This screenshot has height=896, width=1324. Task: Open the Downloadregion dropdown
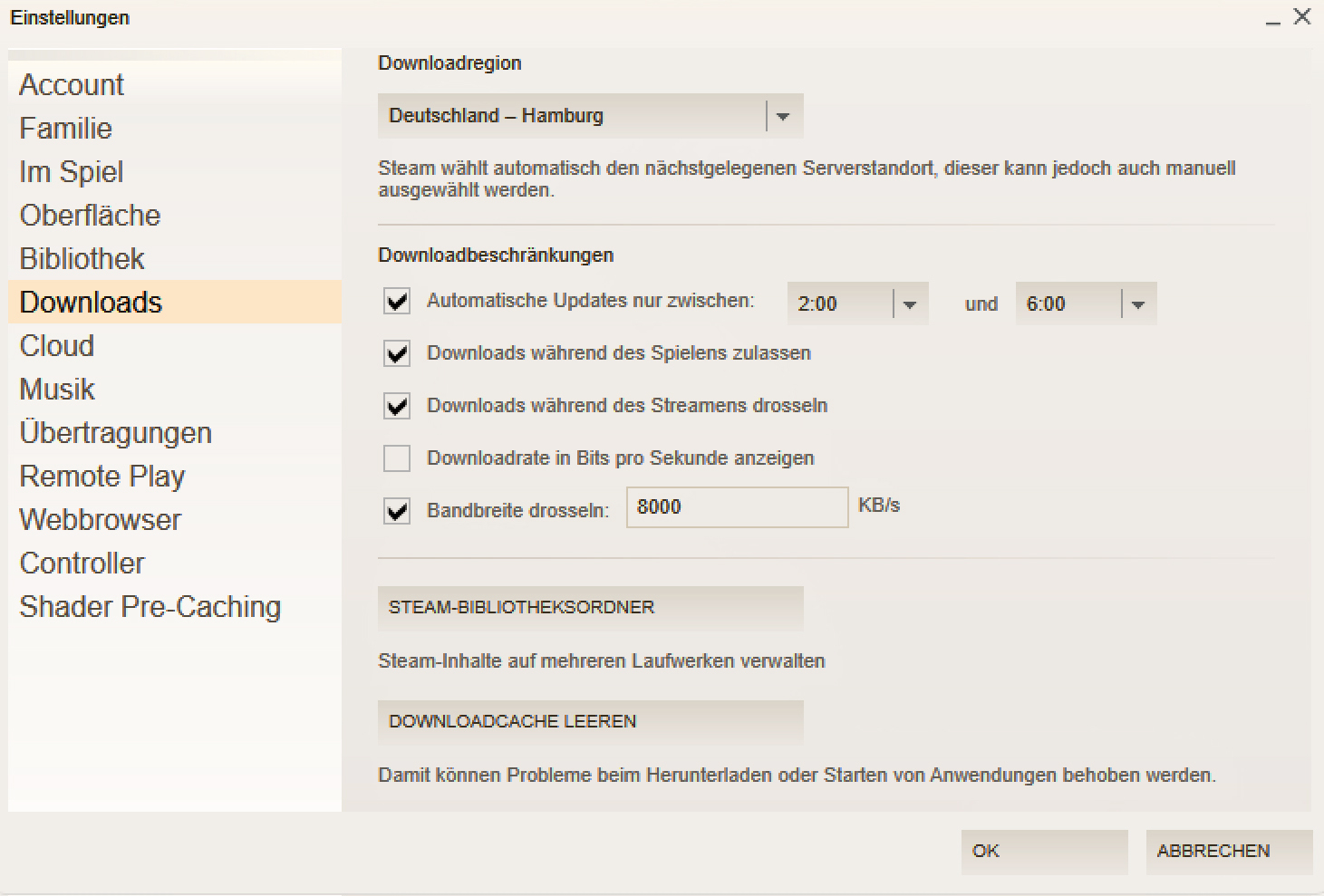590,116
